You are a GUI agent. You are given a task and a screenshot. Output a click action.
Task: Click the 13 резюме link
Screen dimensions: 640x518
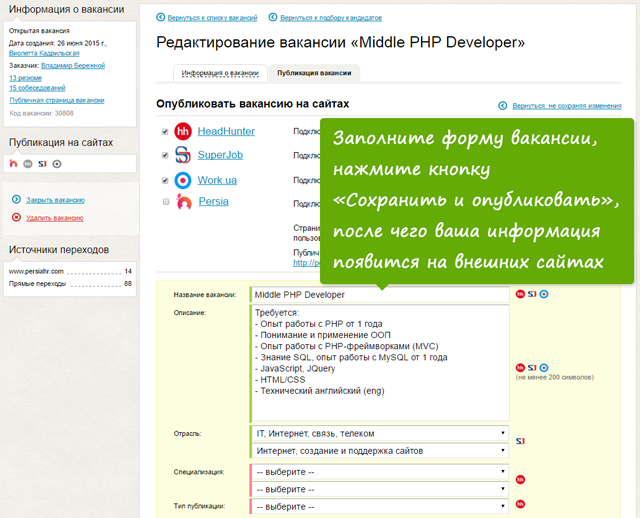[x=26, y=77]
